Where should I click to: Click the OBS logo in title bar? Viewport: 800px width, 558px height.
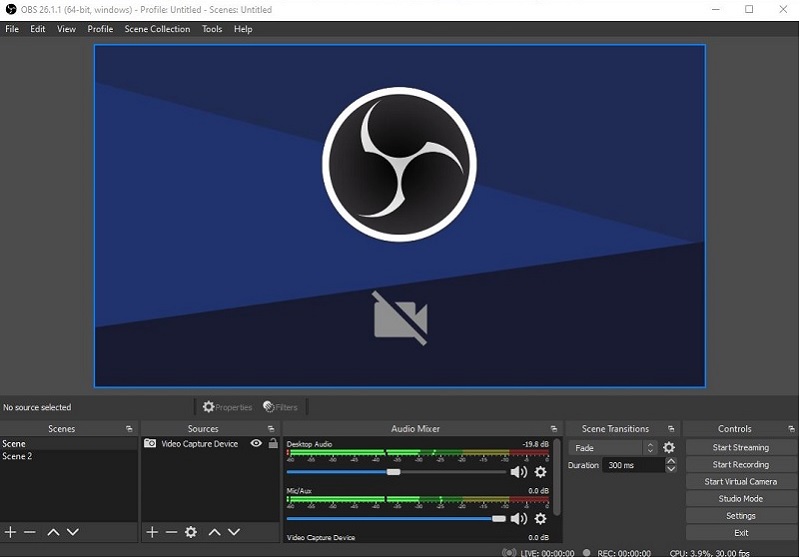pos(11,9)
